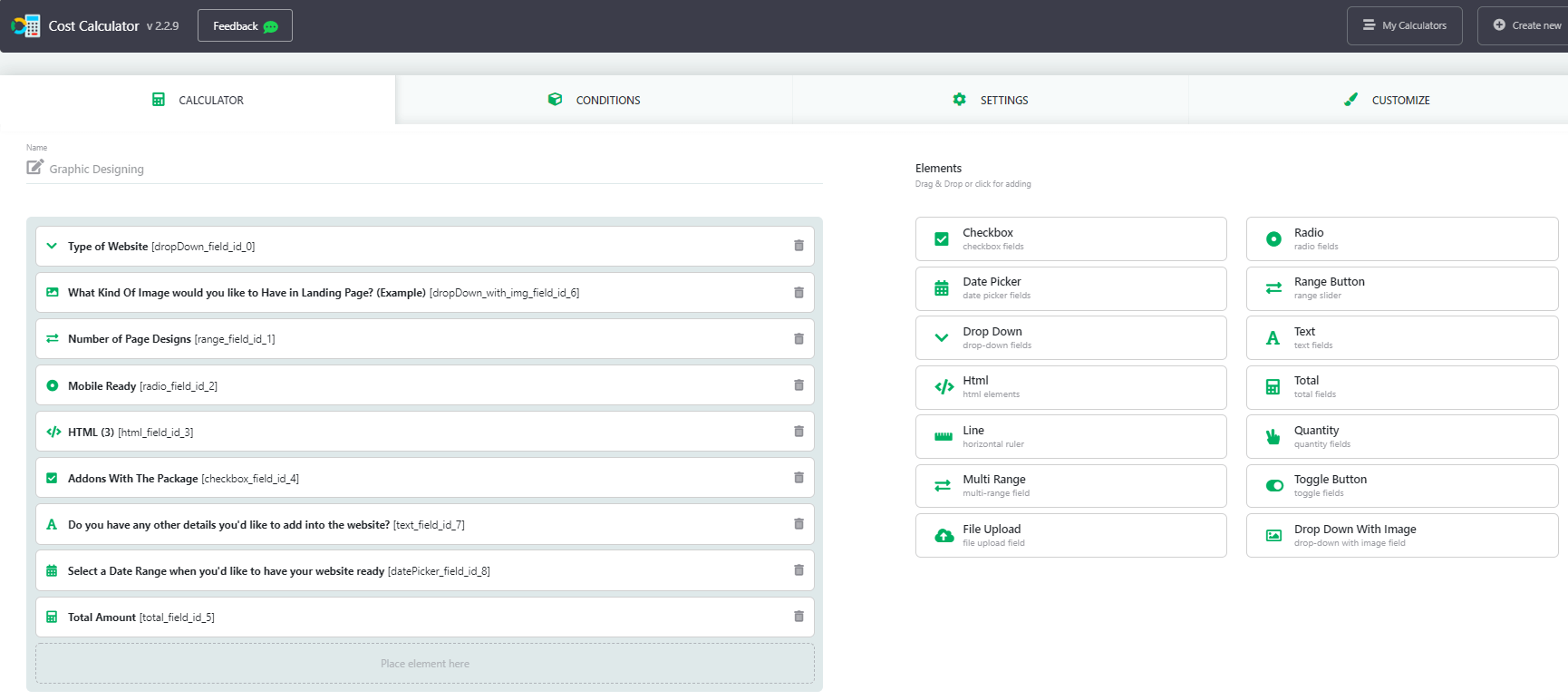Add a Quantity element
The width and height of the screenshot is (1568, 700).
[x=1401, y=437]
